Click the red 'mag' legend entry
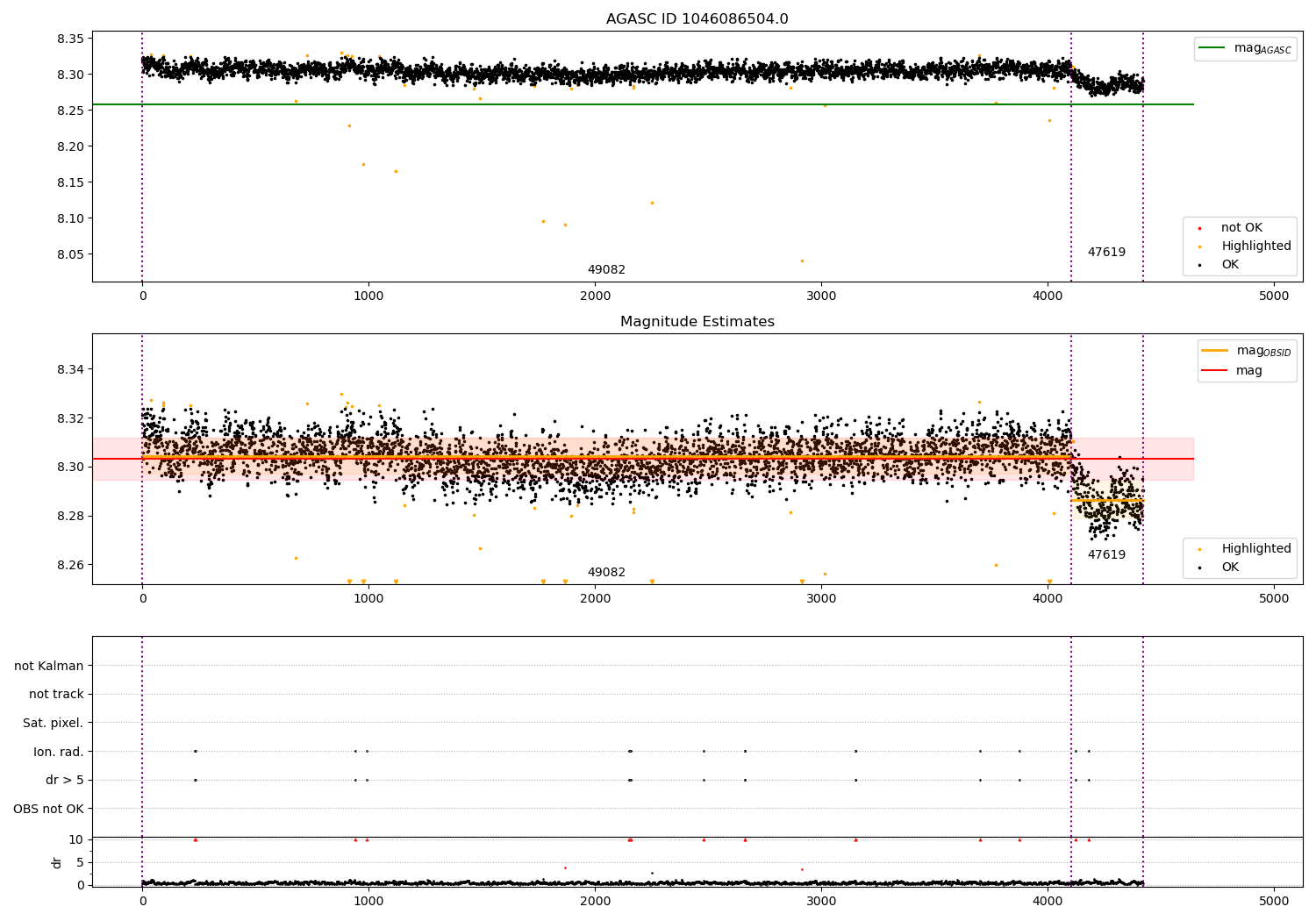The height and width of the screenshot is (921, 1316). click(x=1233, y=371)
